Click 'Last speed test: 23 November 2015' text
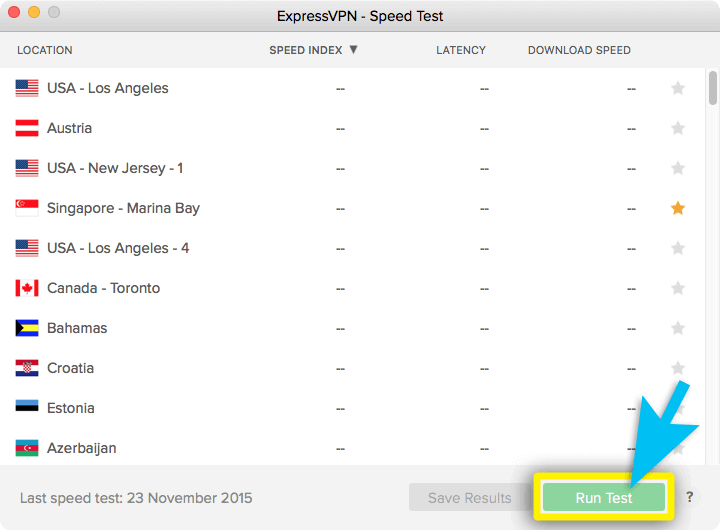 [x=136, y=498]
